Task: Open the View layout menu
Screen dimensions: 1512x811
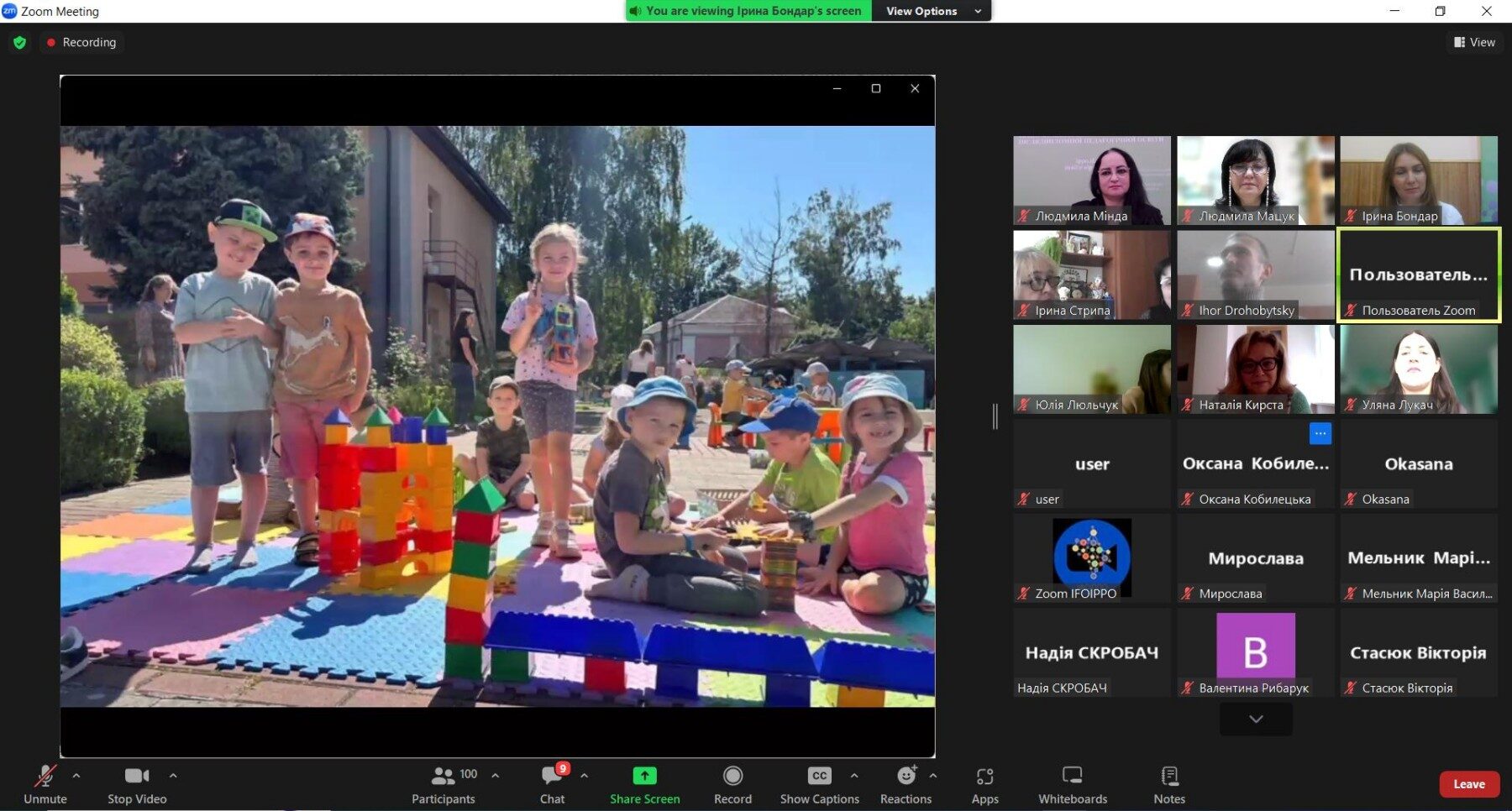Action: pyautogui.click(x=1474, y=42)
